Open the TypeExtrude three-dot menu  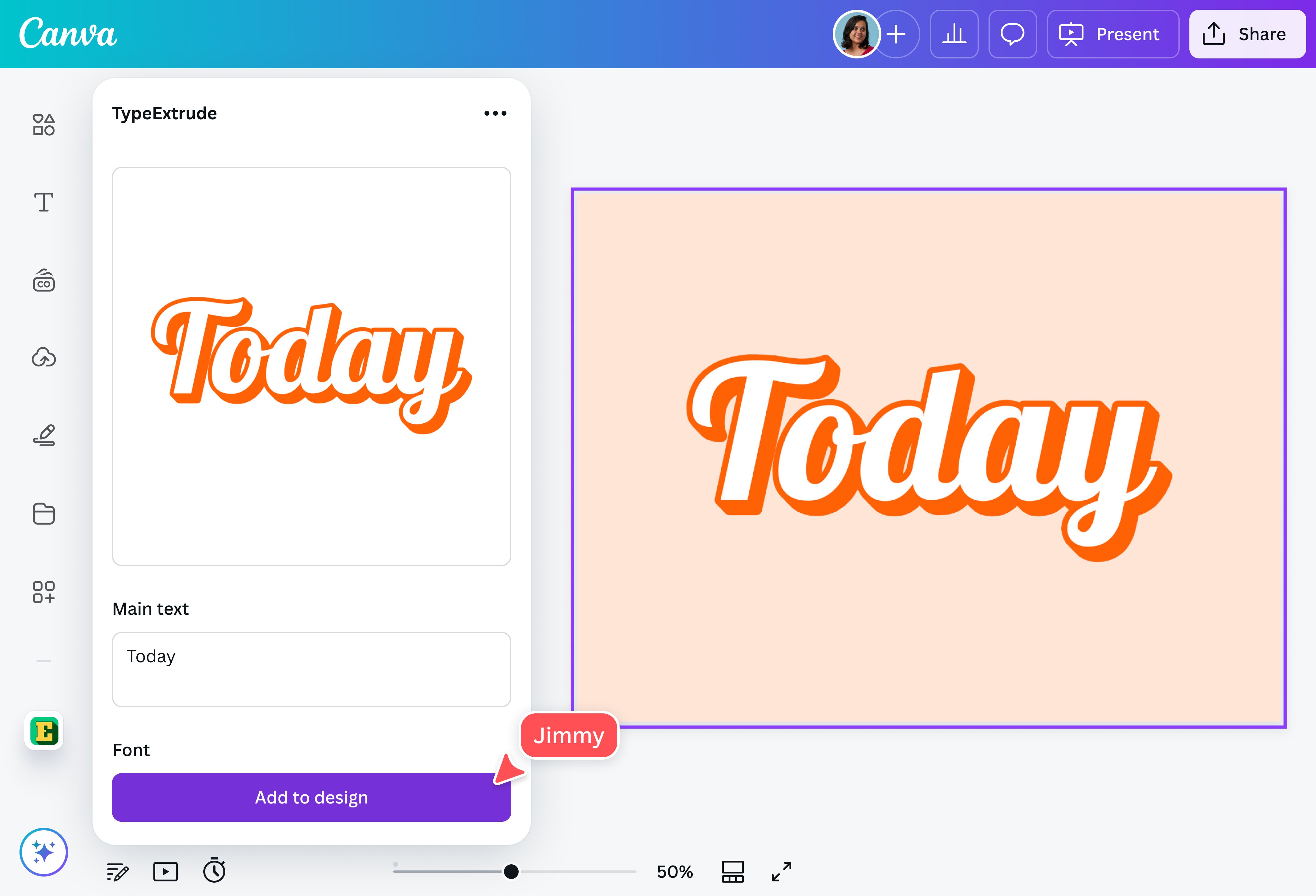[x=495, y=113]
